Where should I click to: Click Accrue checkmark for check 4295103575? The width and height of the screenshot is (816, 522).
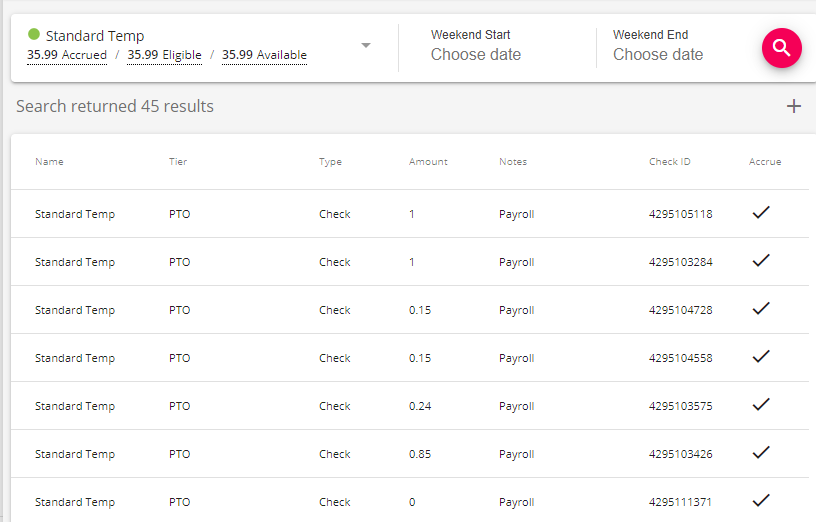(x=761, y=404)
